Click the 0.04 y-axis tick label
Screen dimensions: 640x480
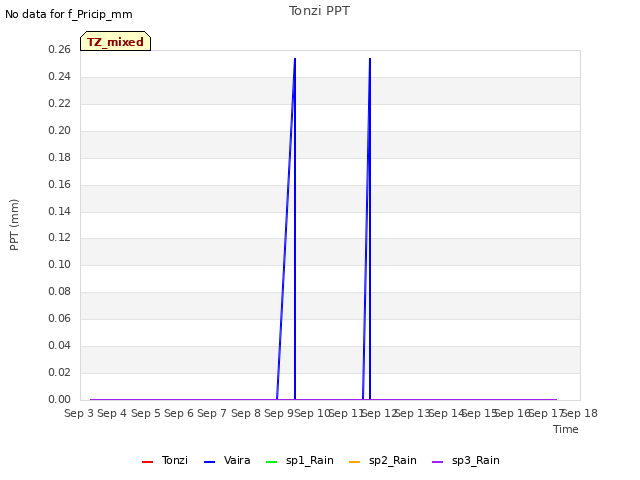[60, 345]
